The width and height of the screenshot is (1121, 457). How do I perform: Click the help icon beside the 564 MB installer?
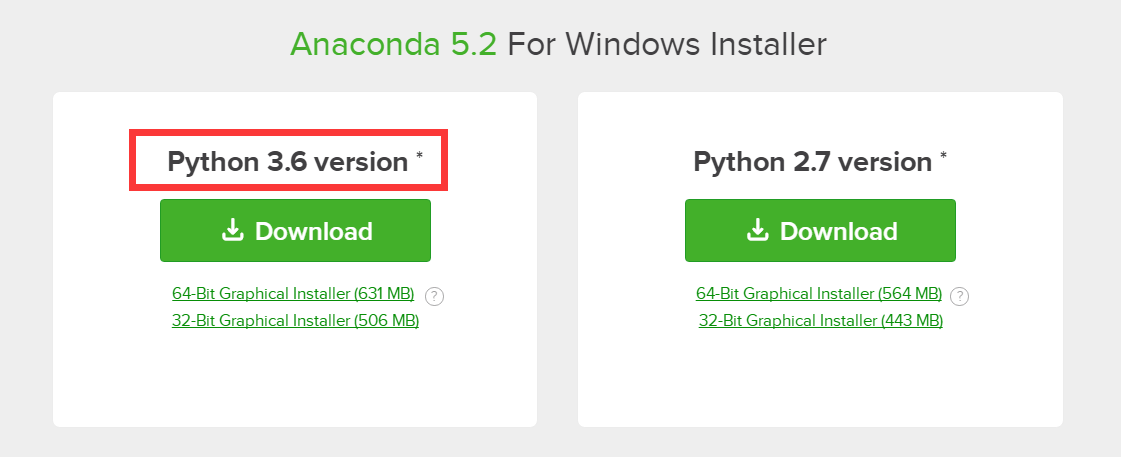point(959,296)
